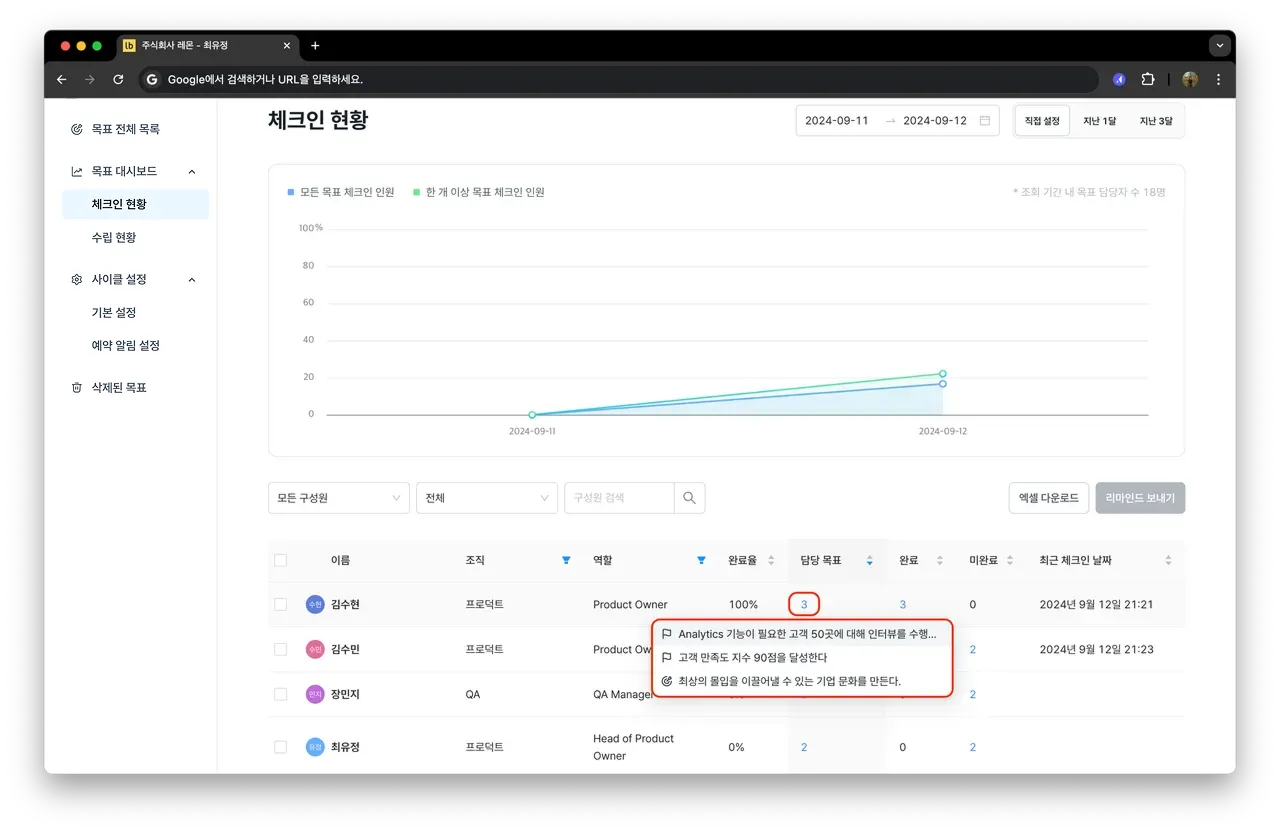Check the 장민지 row checkbox

click(280, 694)
